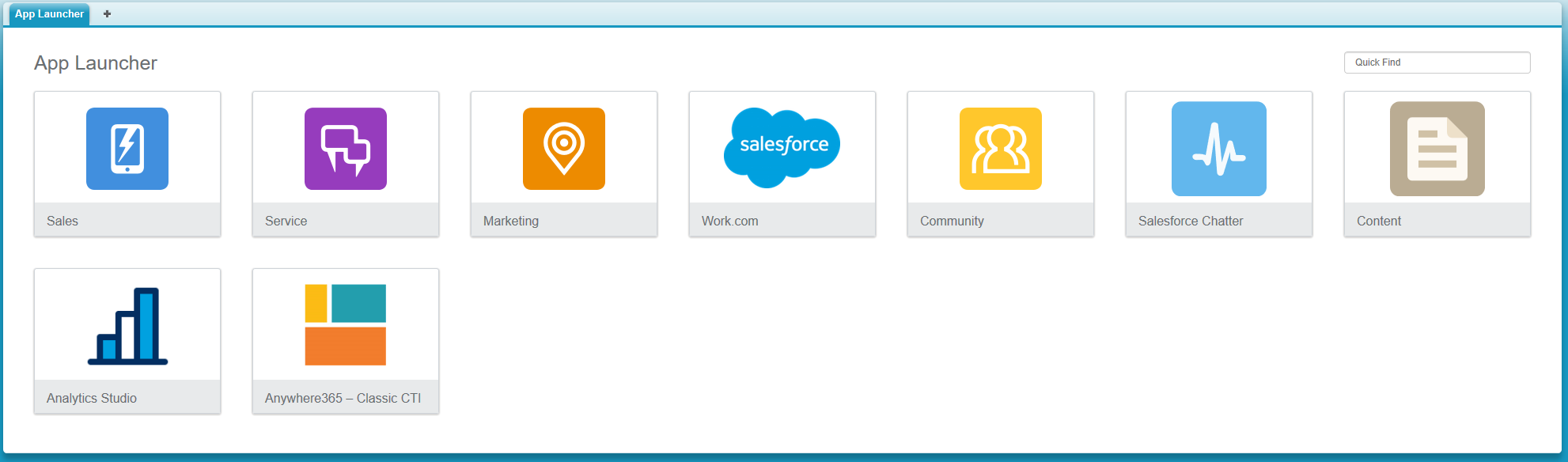The image size is (1568, 462).
Task: Open Analytics Studio bar chart icon
Action: point(127,325)
